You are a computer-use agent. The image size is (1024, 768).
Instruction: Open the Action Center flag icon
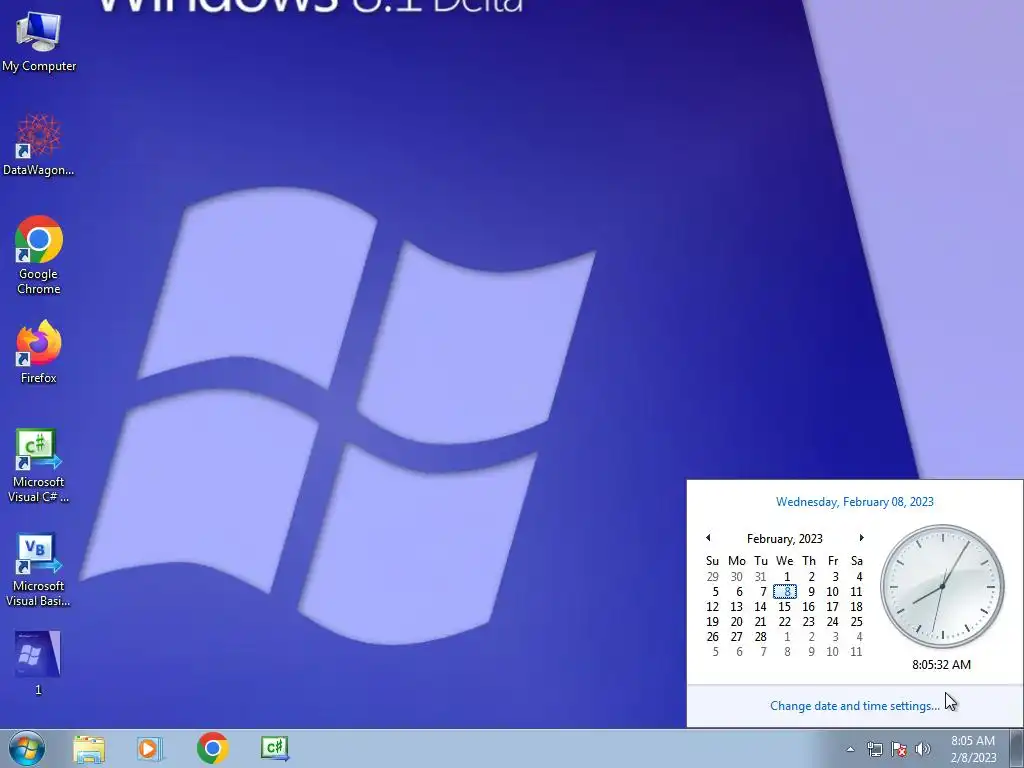click(x=899, y=749)
